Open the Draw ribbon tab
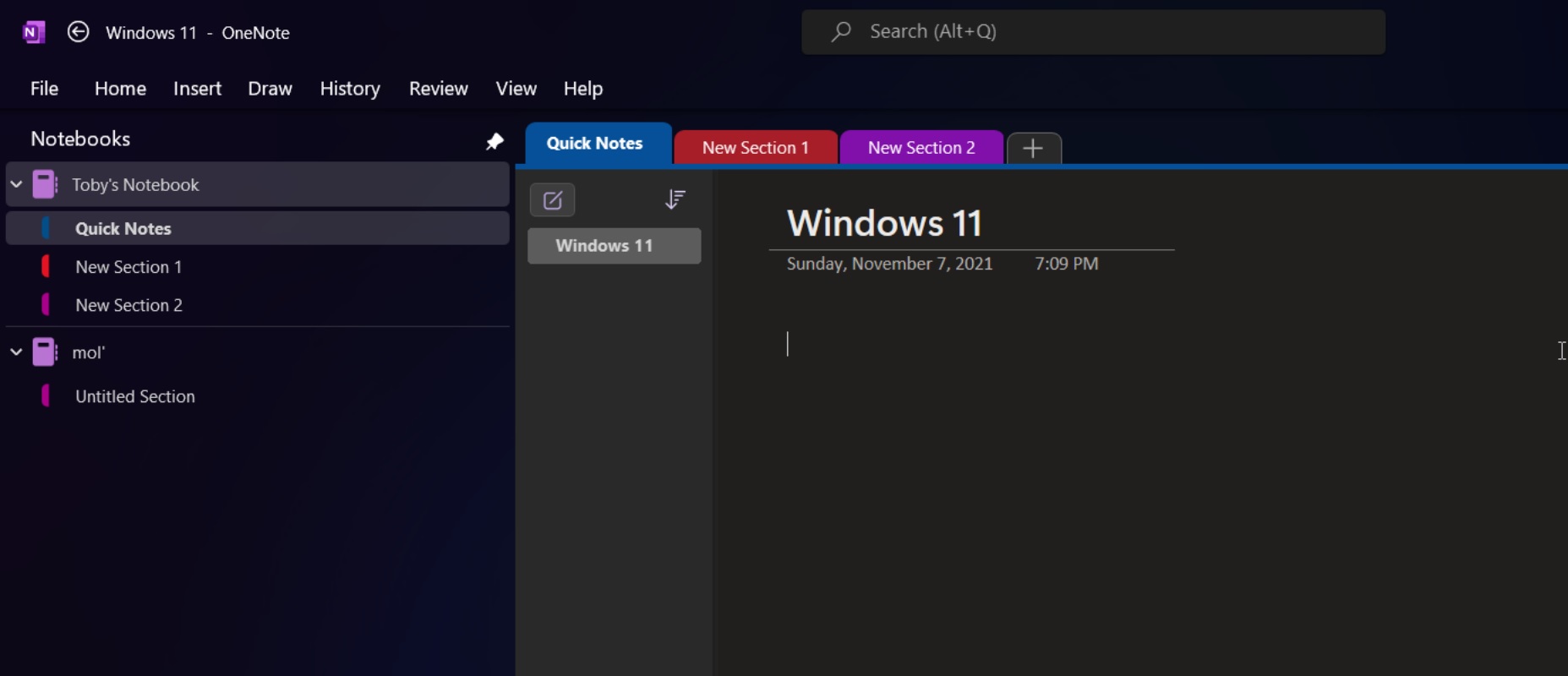This screenshot has width=1568, height=676. point(270,89)
